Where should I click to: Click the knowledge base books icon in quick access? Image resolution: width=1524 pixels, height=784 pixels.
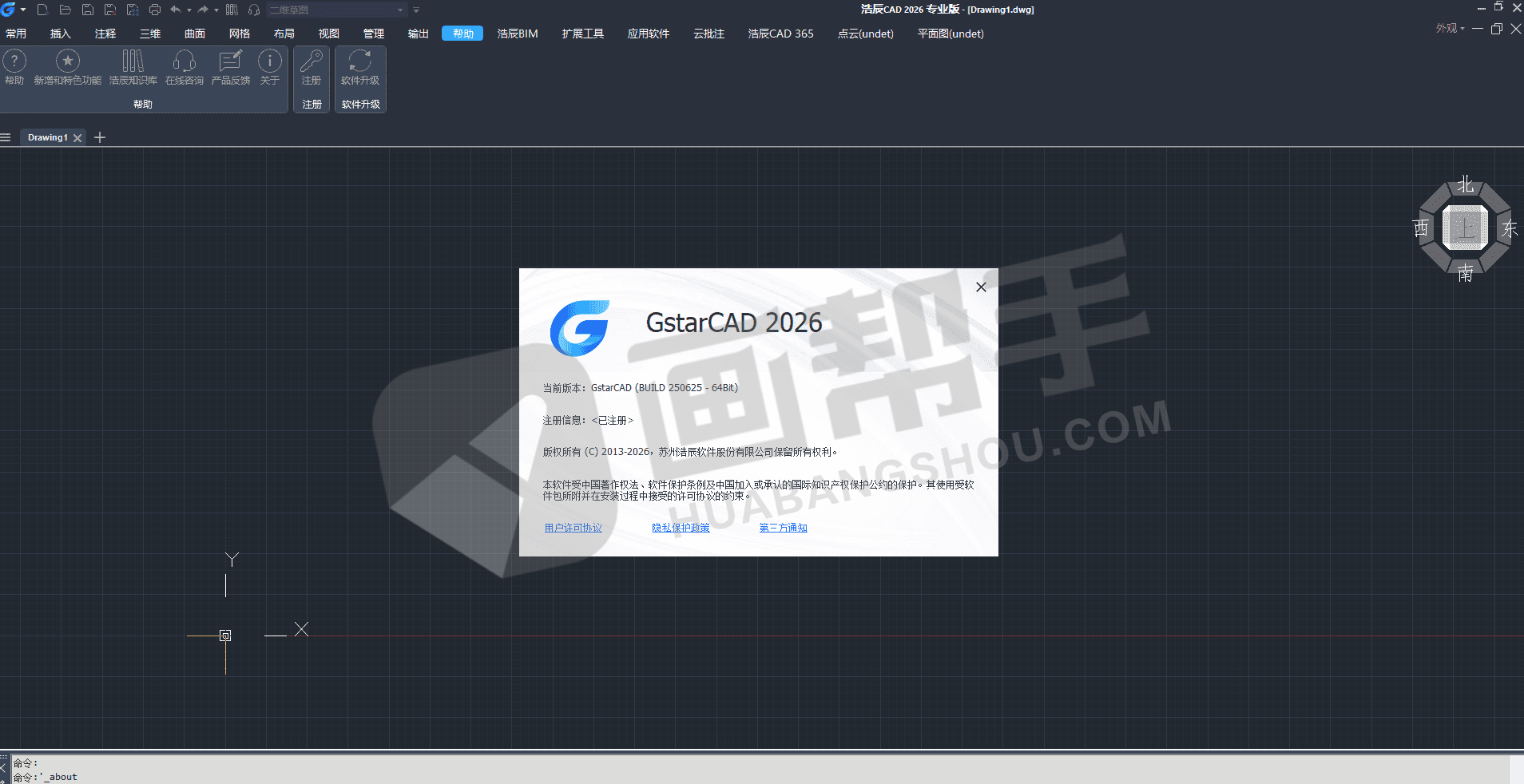tap(232, 10)
